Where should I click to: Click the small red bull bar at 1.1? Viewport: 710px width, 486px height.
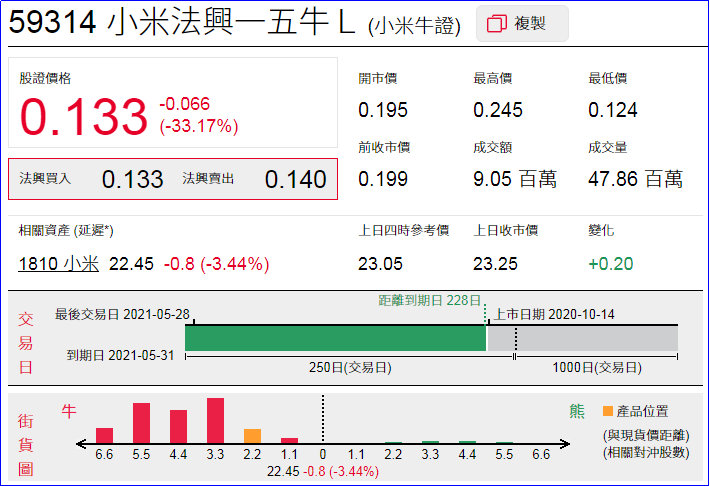point(289,440)
